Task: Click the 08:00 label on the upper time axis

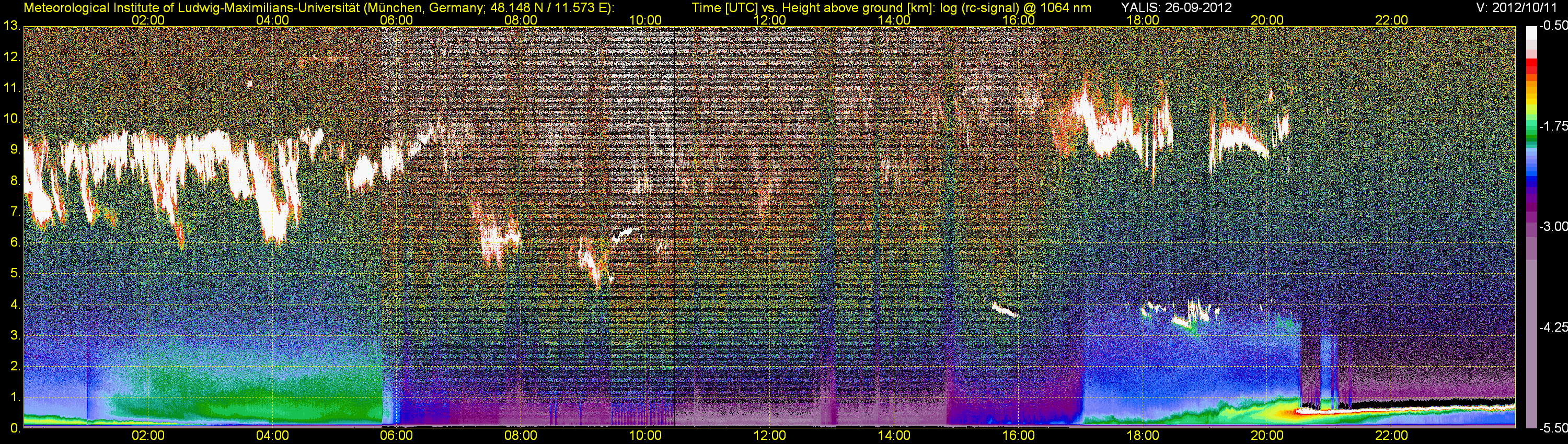Action: [x=521, y=20]
